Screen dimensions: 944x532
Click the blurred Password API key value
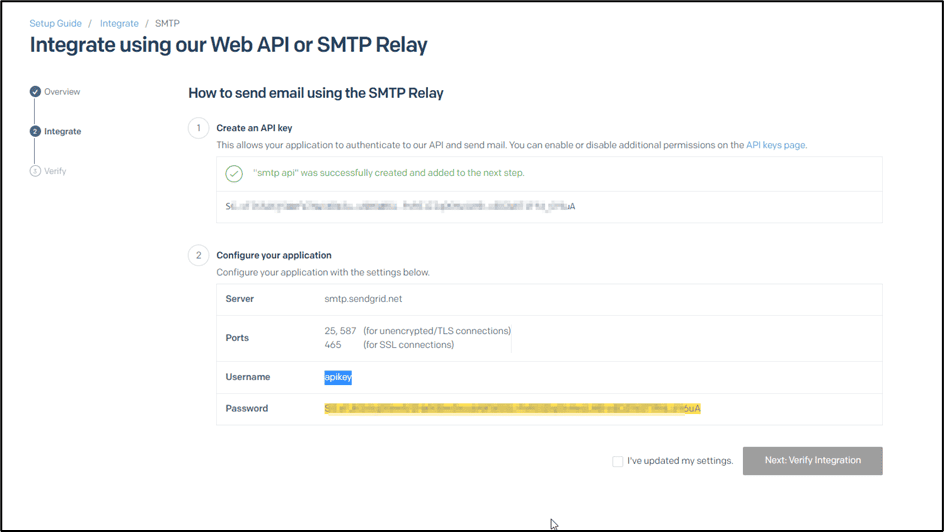512,409
